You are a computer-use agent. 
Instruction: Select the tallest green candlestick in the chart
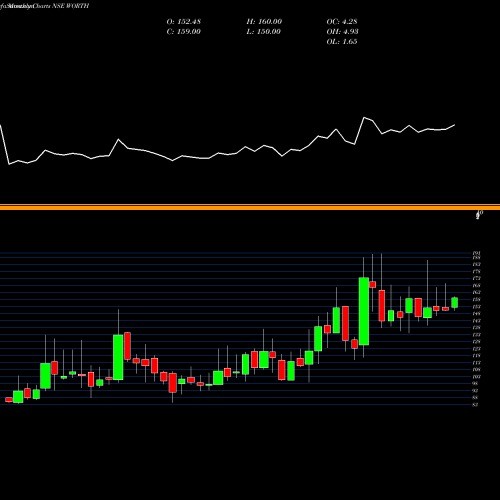click(364, 311)
